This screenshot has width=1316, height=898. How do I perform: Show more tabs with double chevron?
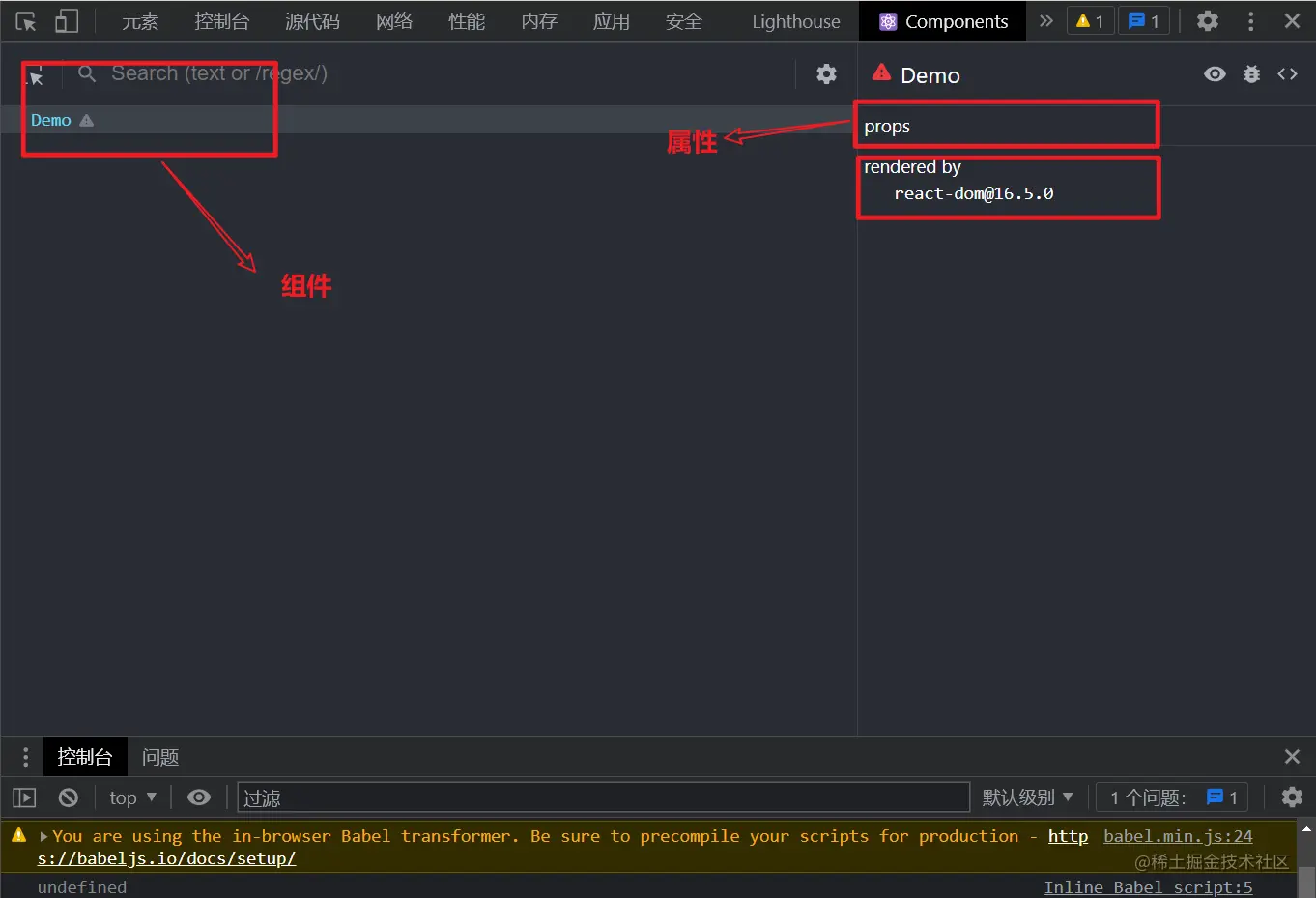[1045, 20]
